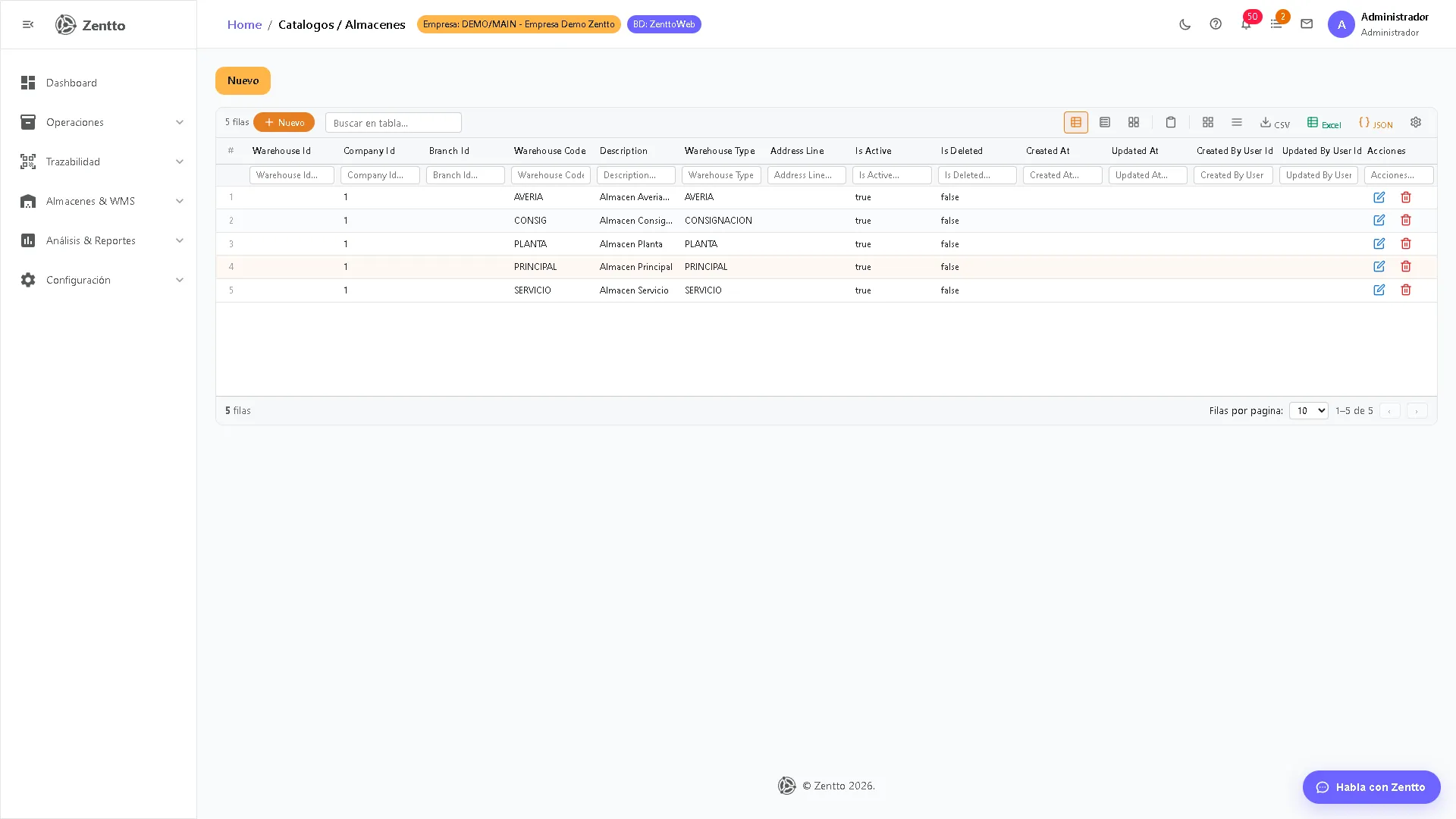Click the Zentto logo in sidebar

pos(90,25)
